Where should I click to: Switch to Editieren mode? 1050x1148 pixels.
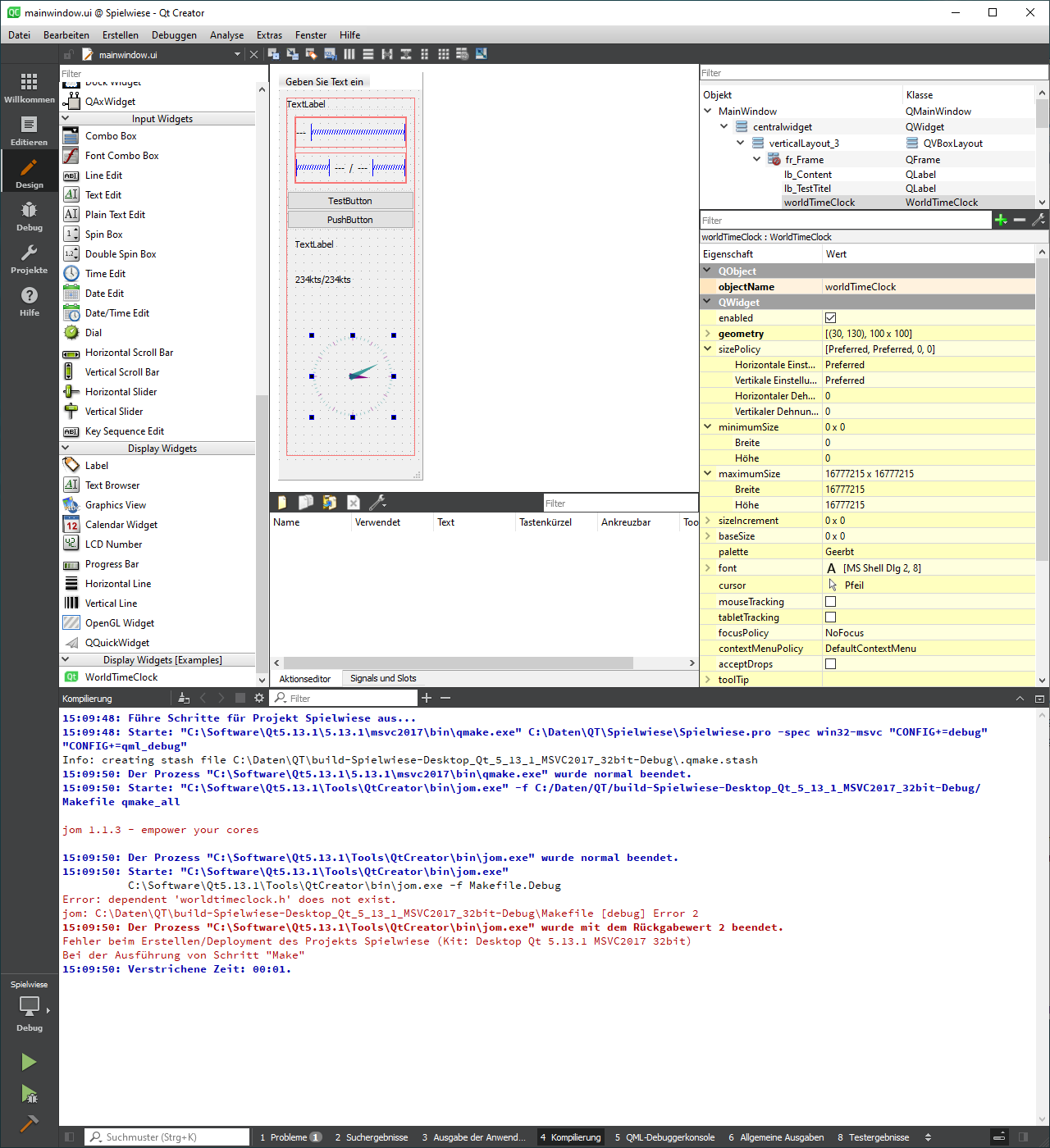point(29,131)
